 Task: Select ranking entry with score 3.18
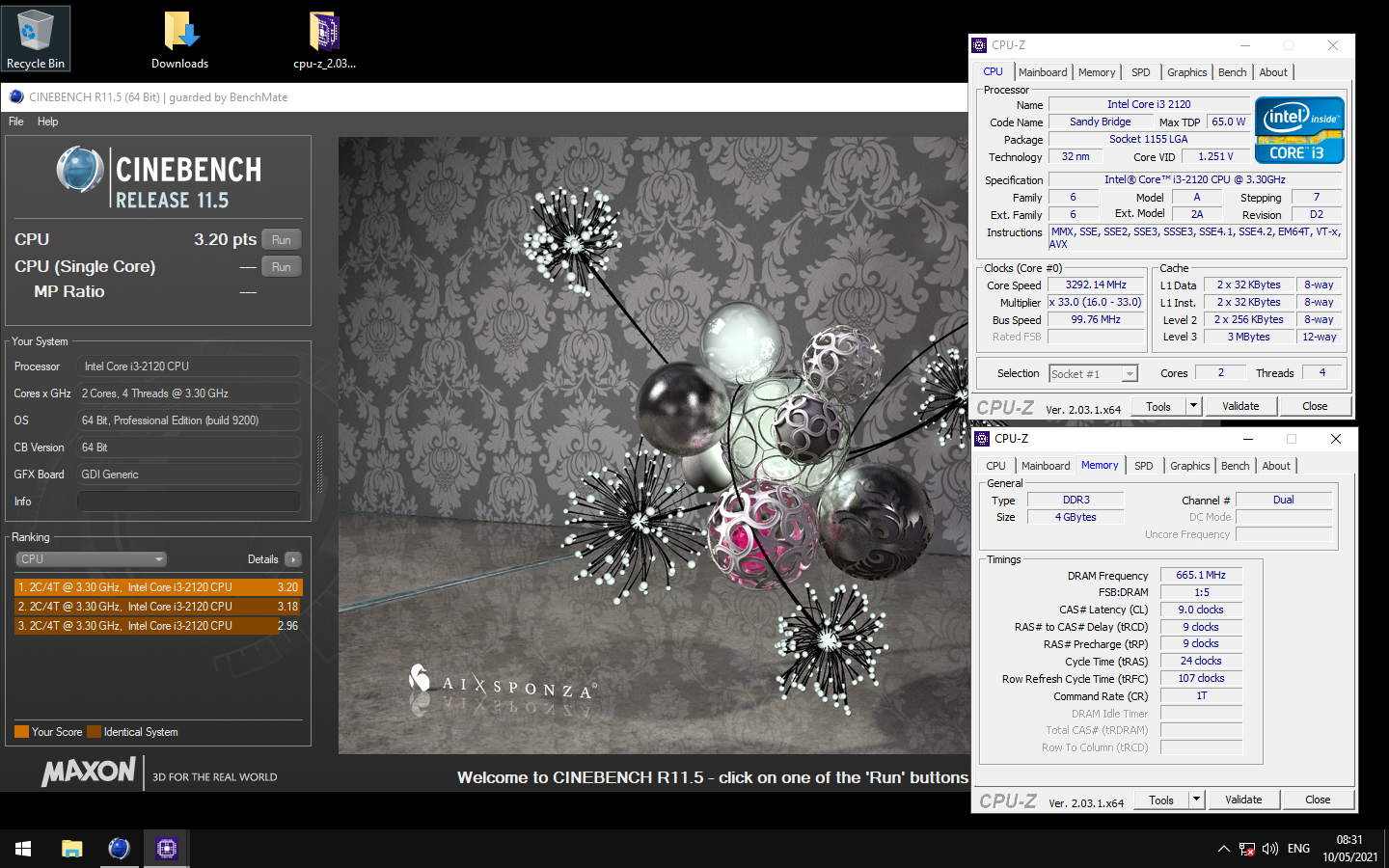point(158,607)
